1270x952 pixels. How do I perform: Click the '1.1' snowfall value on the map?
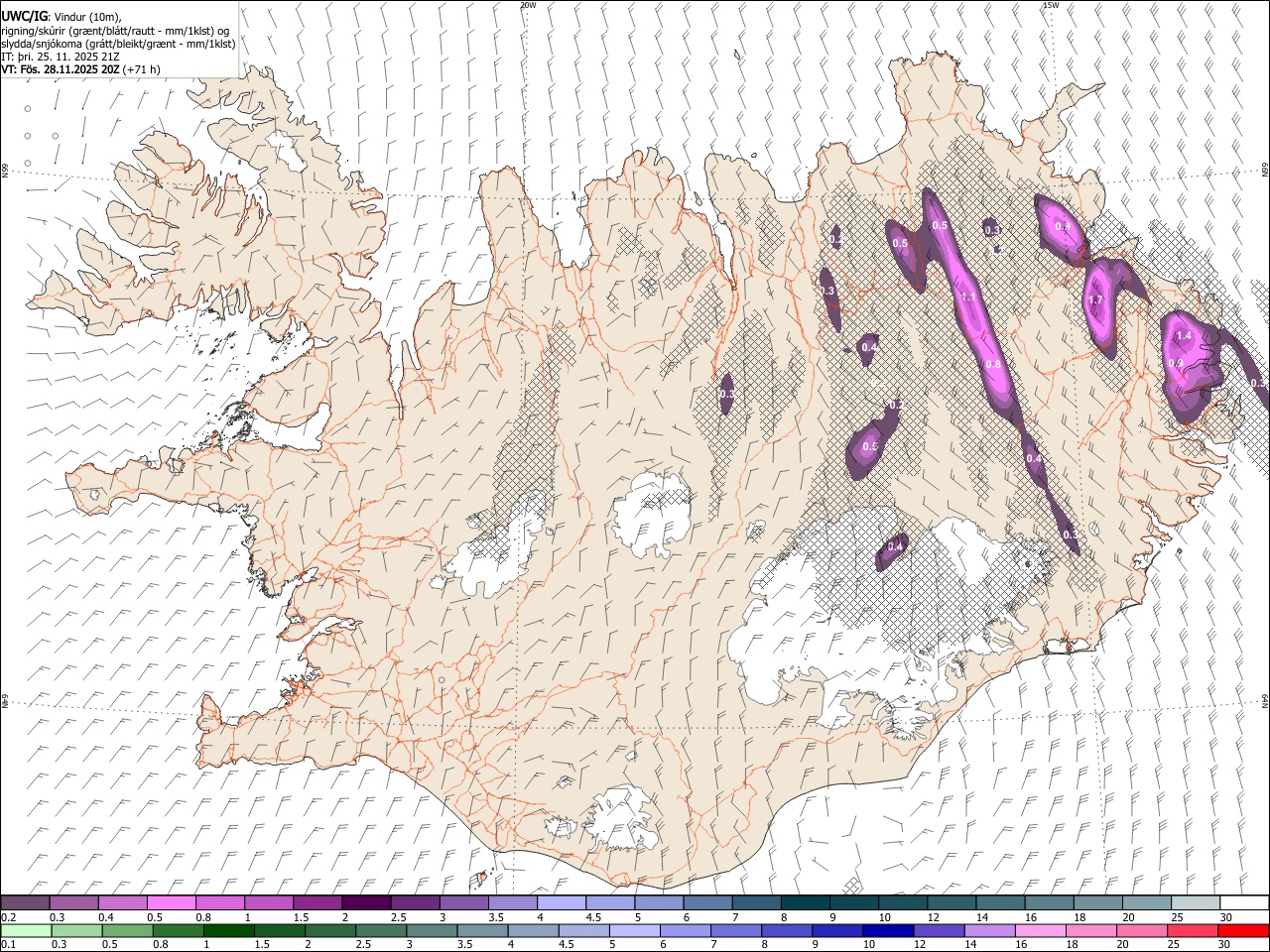tap(969, 297)
